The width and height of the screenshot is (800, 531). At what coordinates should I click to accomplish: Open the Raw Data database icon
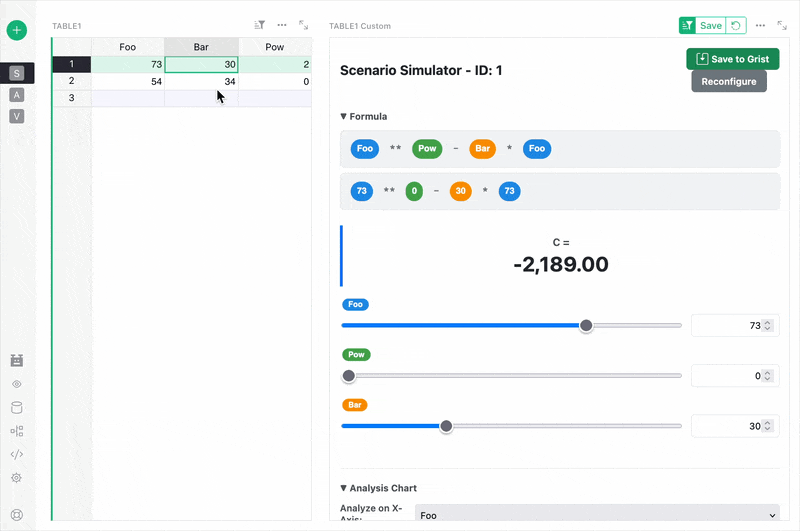point(17,407)
